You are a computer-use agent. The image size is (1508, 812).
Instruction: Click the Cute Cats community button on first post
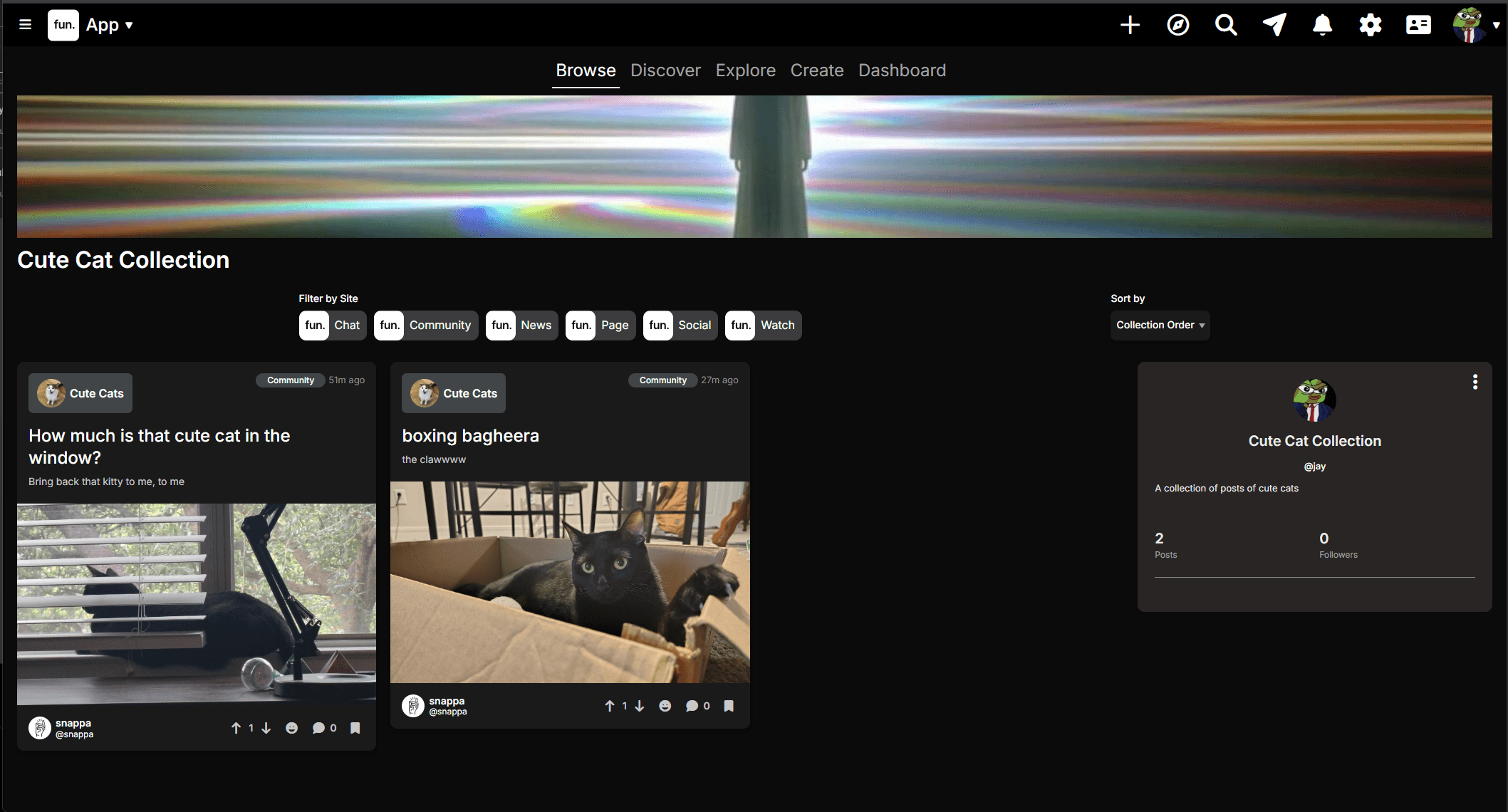tap(80, 393)
